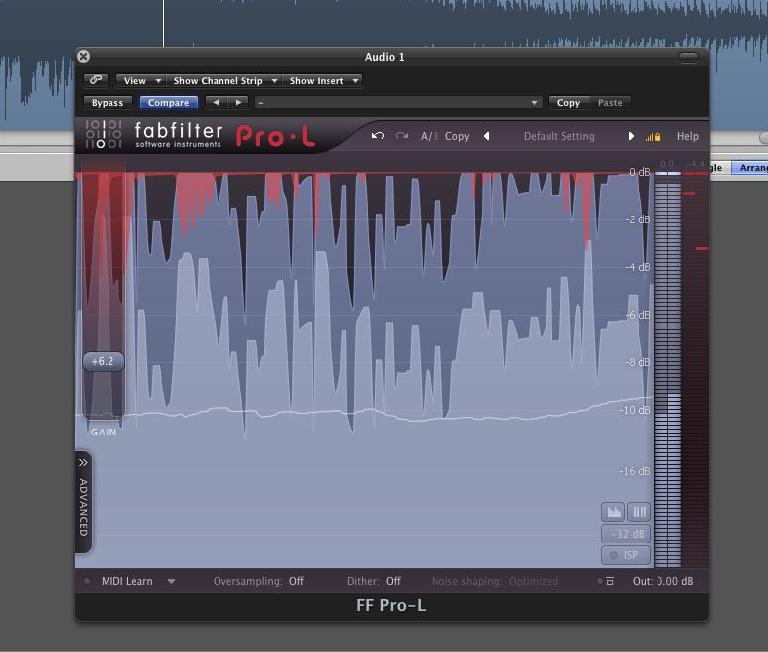
Task: Enable ISP inter-sample peak metering
Action: tap(625, 555)
